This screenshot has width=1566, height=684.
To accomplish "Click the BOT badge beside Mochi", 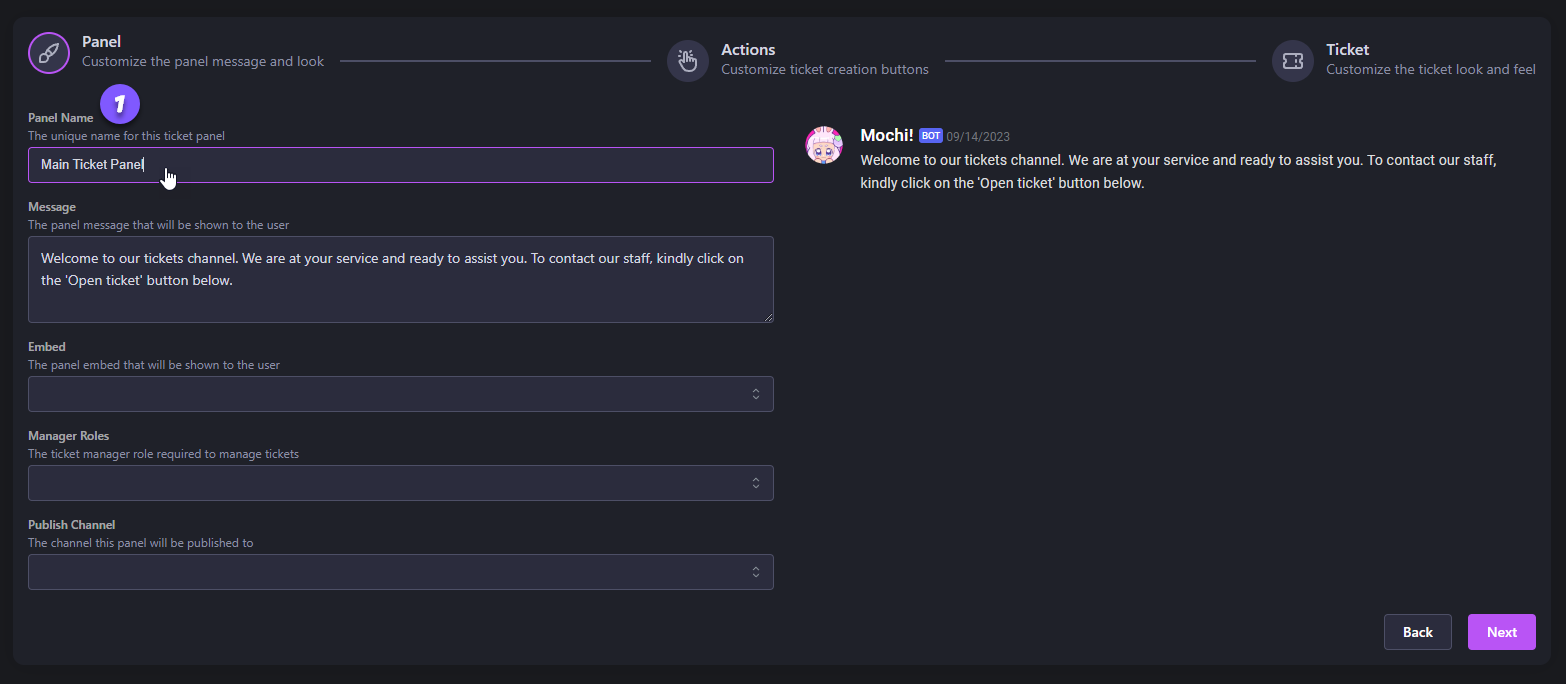I will (931, 136).
